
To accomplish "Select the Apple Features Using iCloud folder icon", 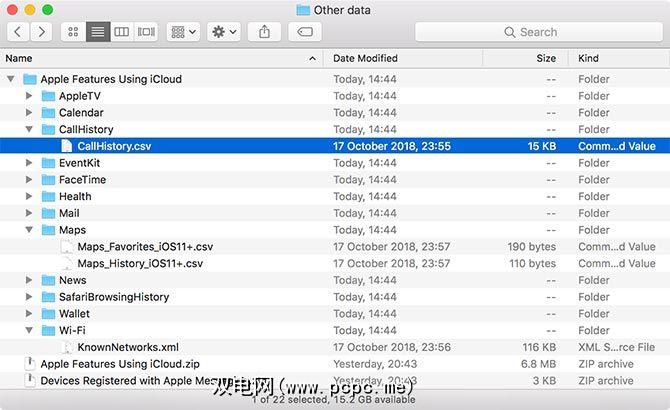I will [30, 79].
